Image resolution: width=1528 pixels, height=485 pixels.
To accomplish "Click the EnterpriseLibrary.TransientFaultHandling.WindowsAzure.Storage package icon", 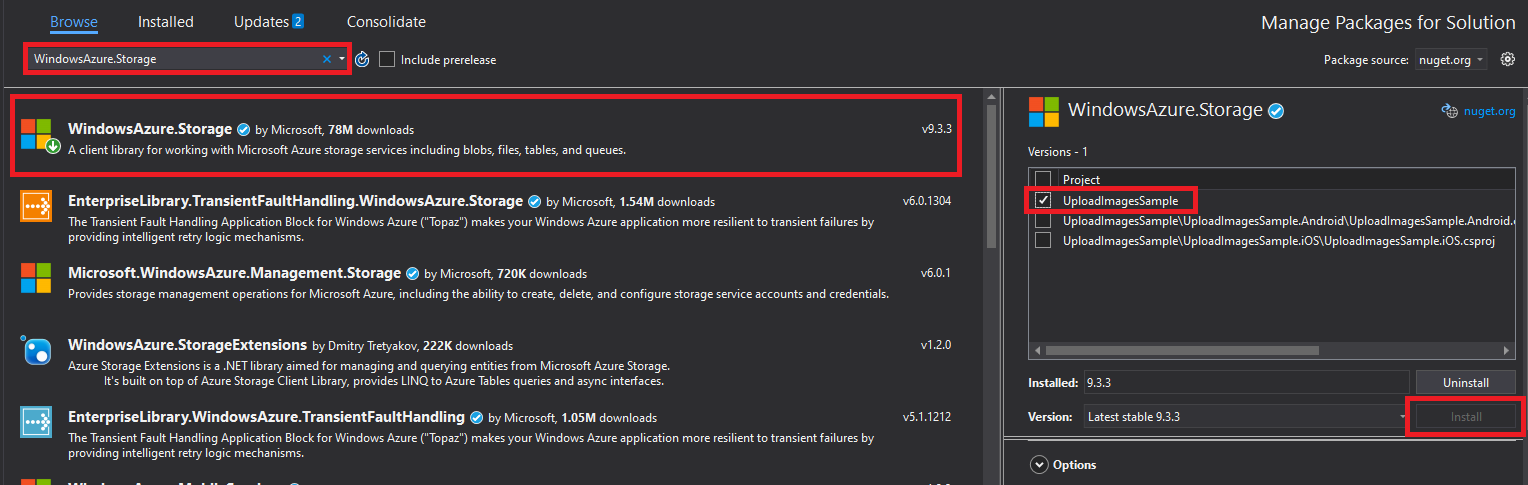I will tap(37, 206).
